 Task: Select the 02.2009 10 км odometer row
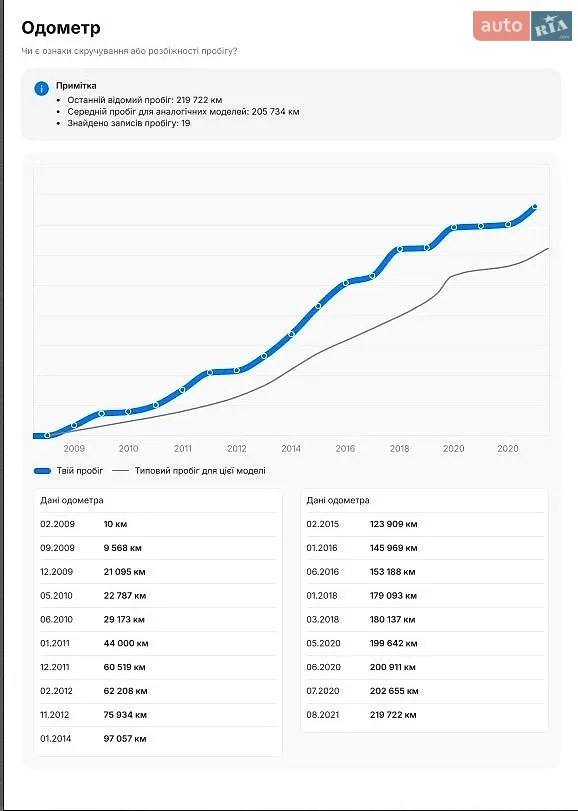pos(158,524)
